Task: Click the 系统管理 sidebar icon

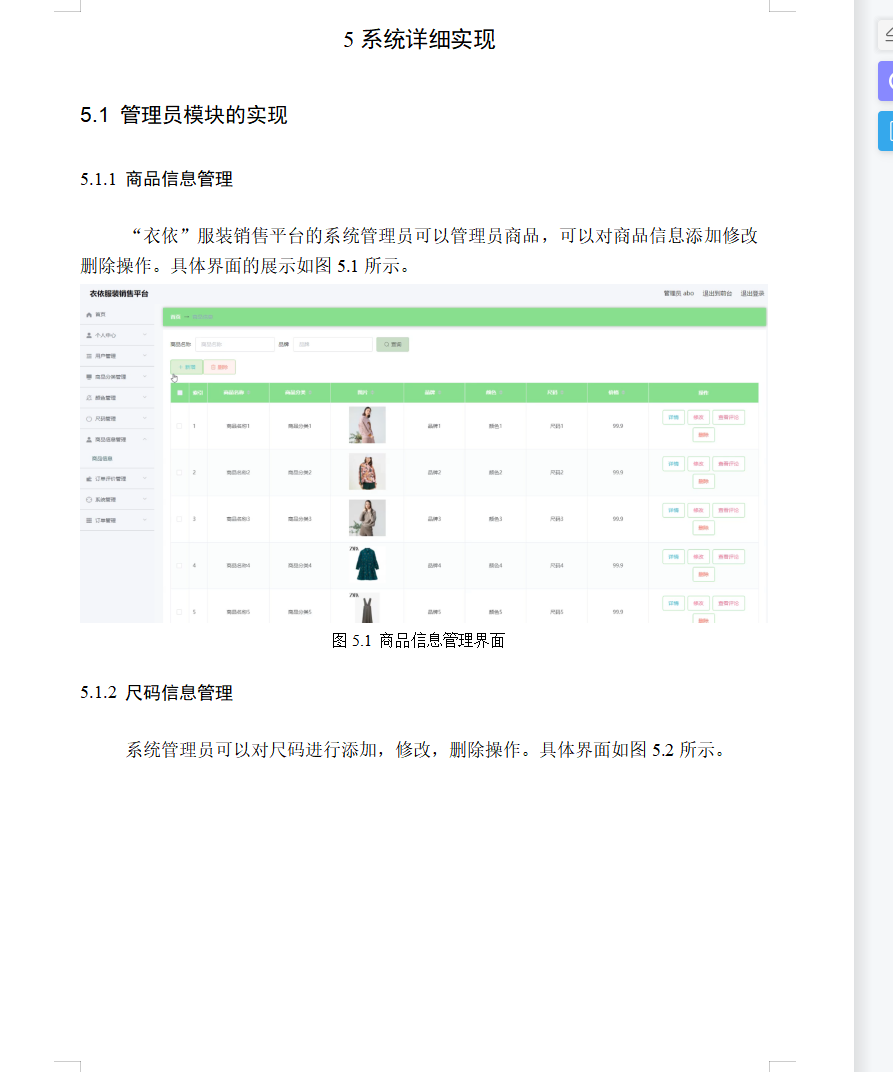Action: point(89,499)
